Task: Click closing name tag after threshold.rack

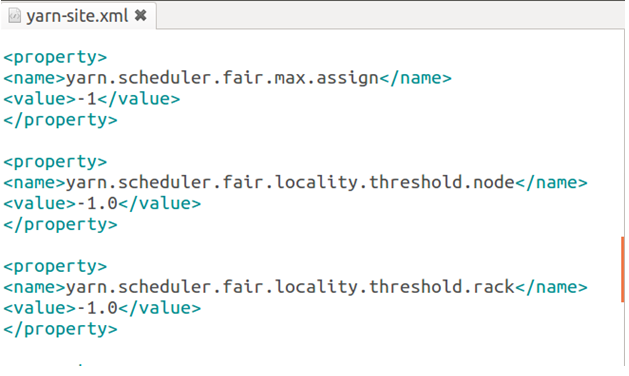Action: [551, 287]
